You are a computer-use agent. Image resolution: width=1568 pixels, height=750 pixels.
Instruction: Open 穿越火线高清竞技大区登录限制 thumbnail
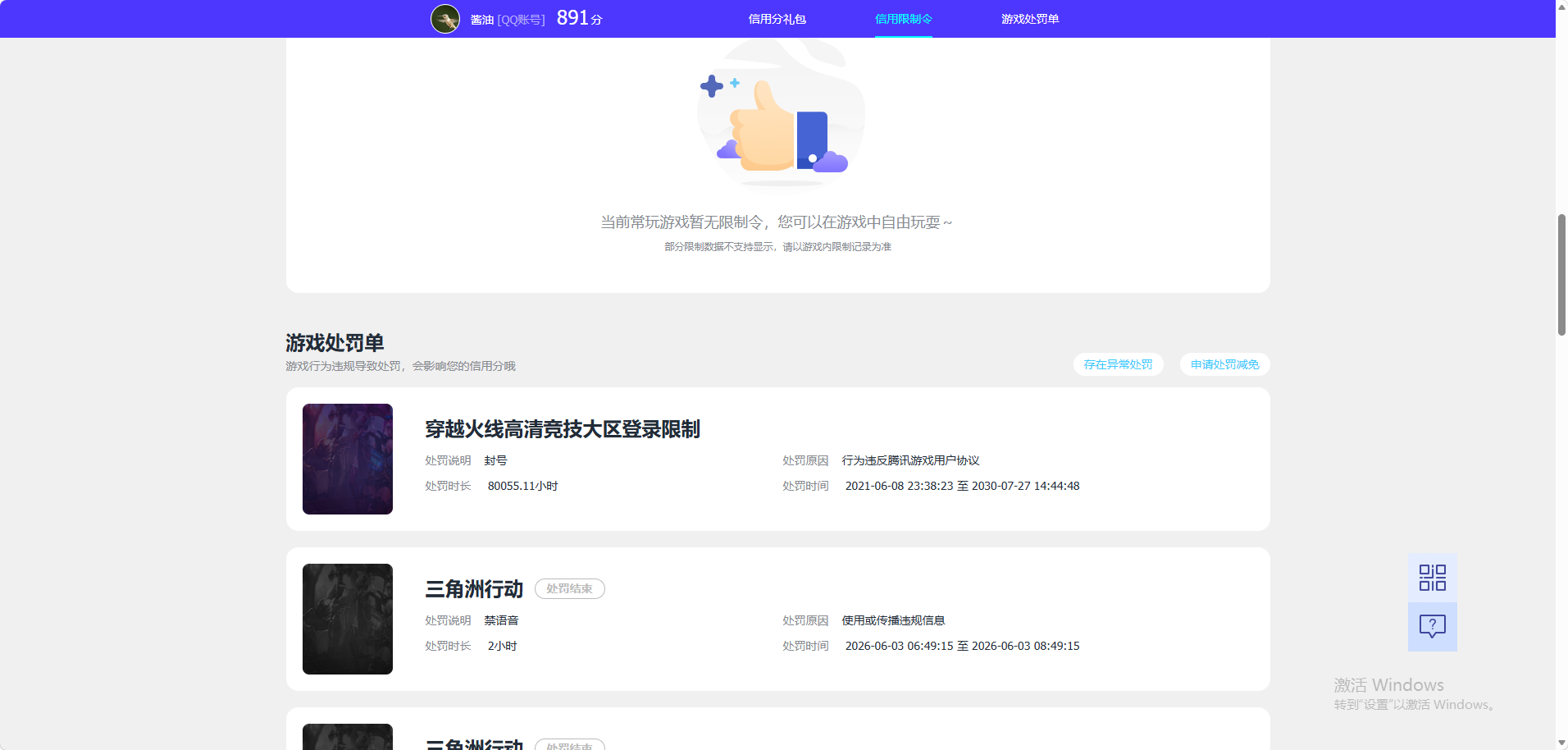point(348,459)
